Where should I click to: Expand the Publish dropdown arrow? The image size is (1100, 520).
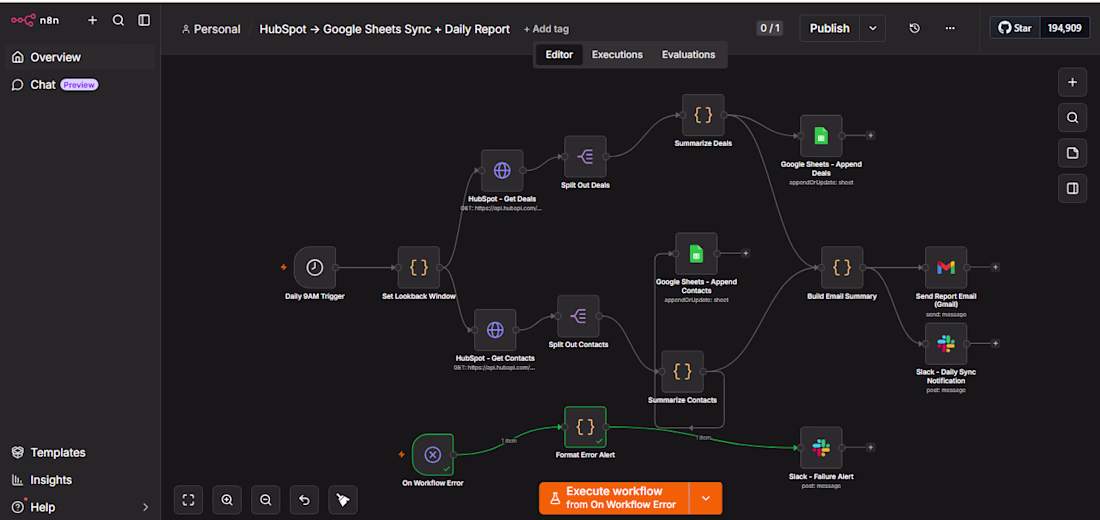[x=873, y=29]
